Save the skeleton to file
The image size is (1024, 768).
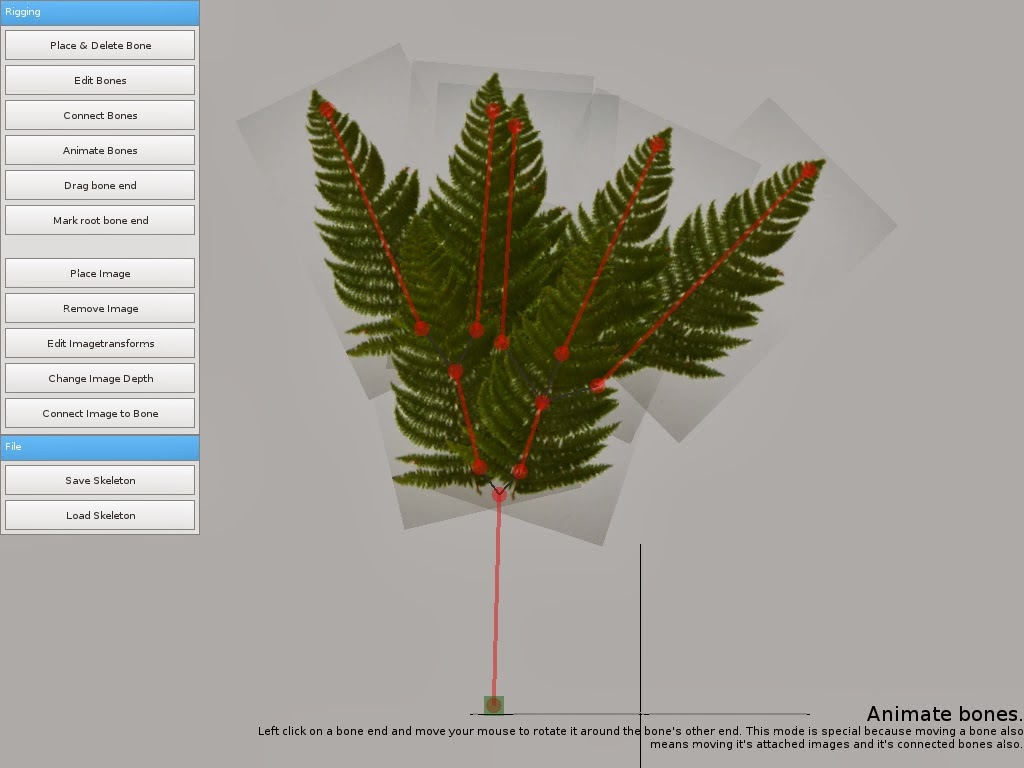pyautogui.click(x=100, y=480)
